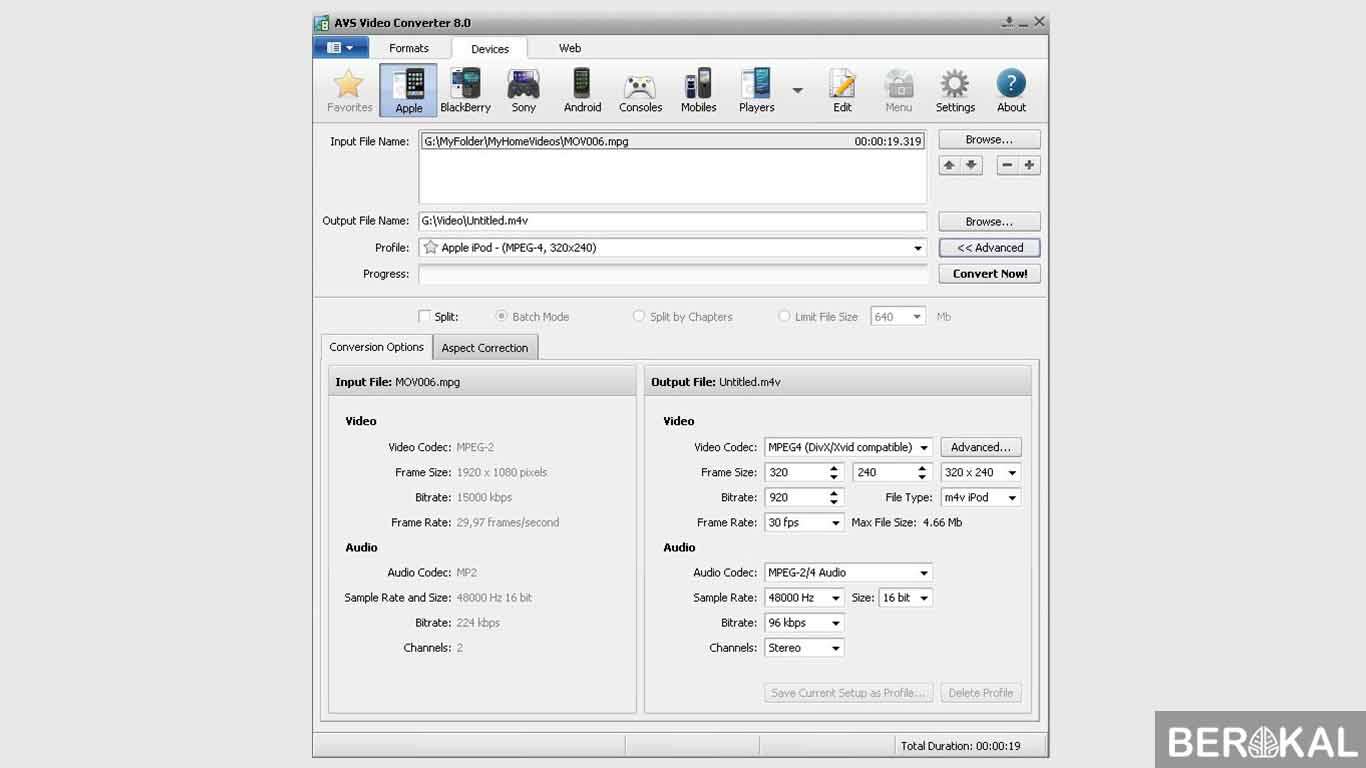Click Save Current Setup as Profile
The width and height of the screenshot is (1366, 768).
(849, 692)
